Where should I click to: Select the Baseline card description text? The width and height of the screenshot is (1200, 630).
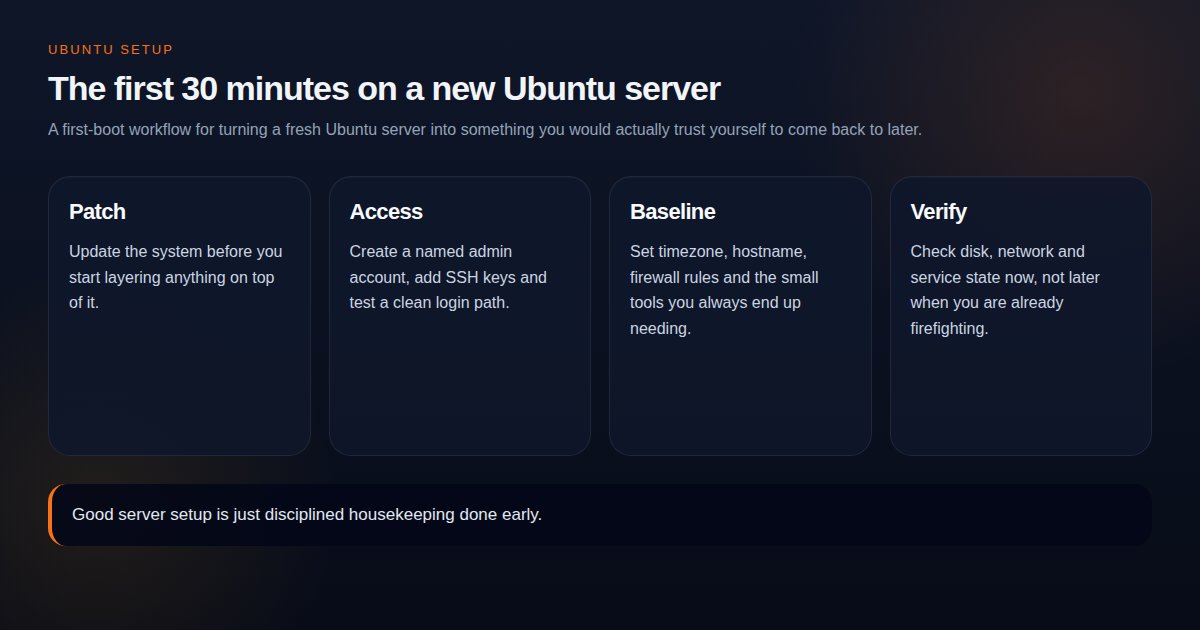click(x=724, y=289)
